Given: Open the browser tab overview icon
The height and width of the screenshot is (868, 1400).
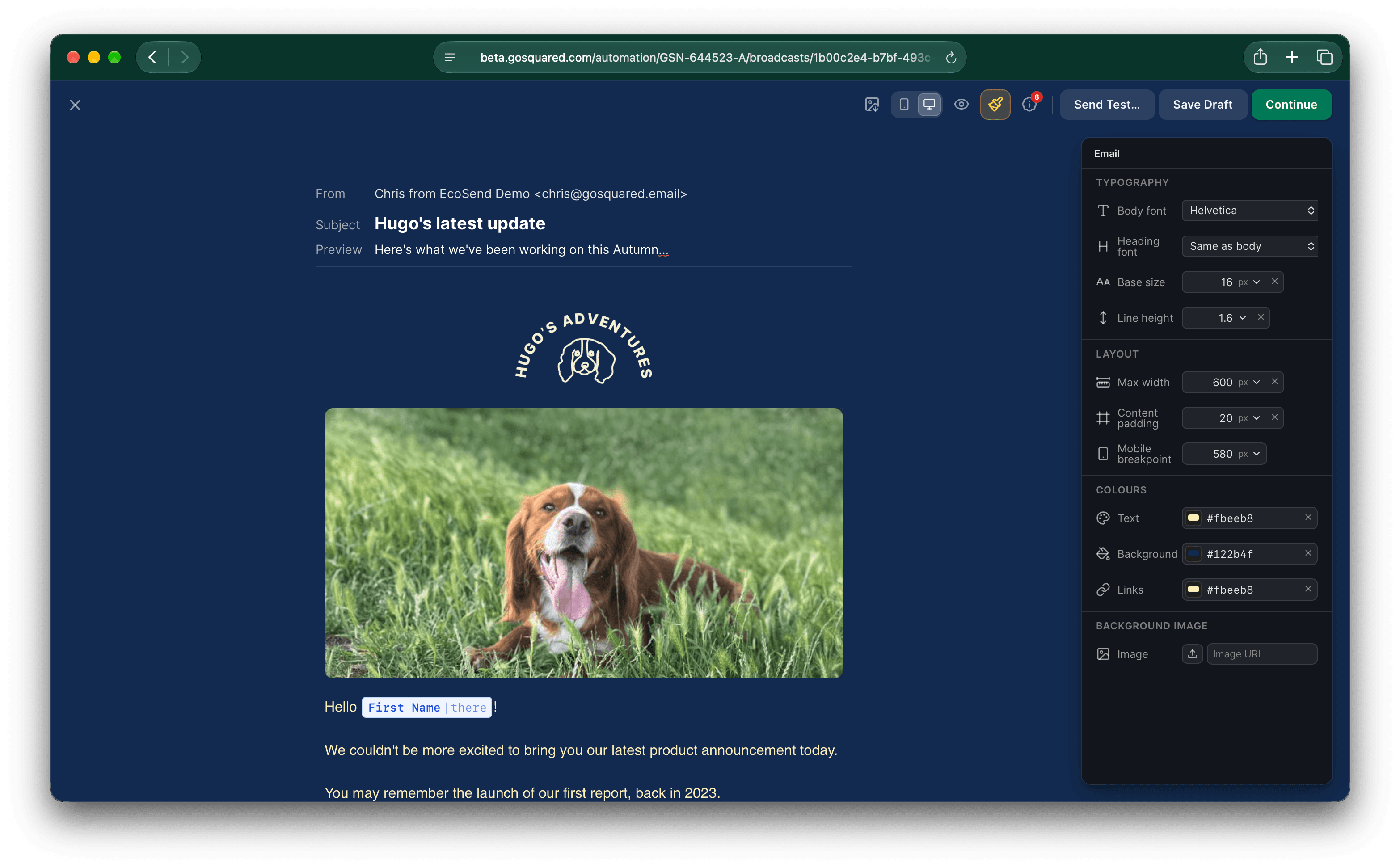Looking at the screenshot, I should [x=1324, y=57].
